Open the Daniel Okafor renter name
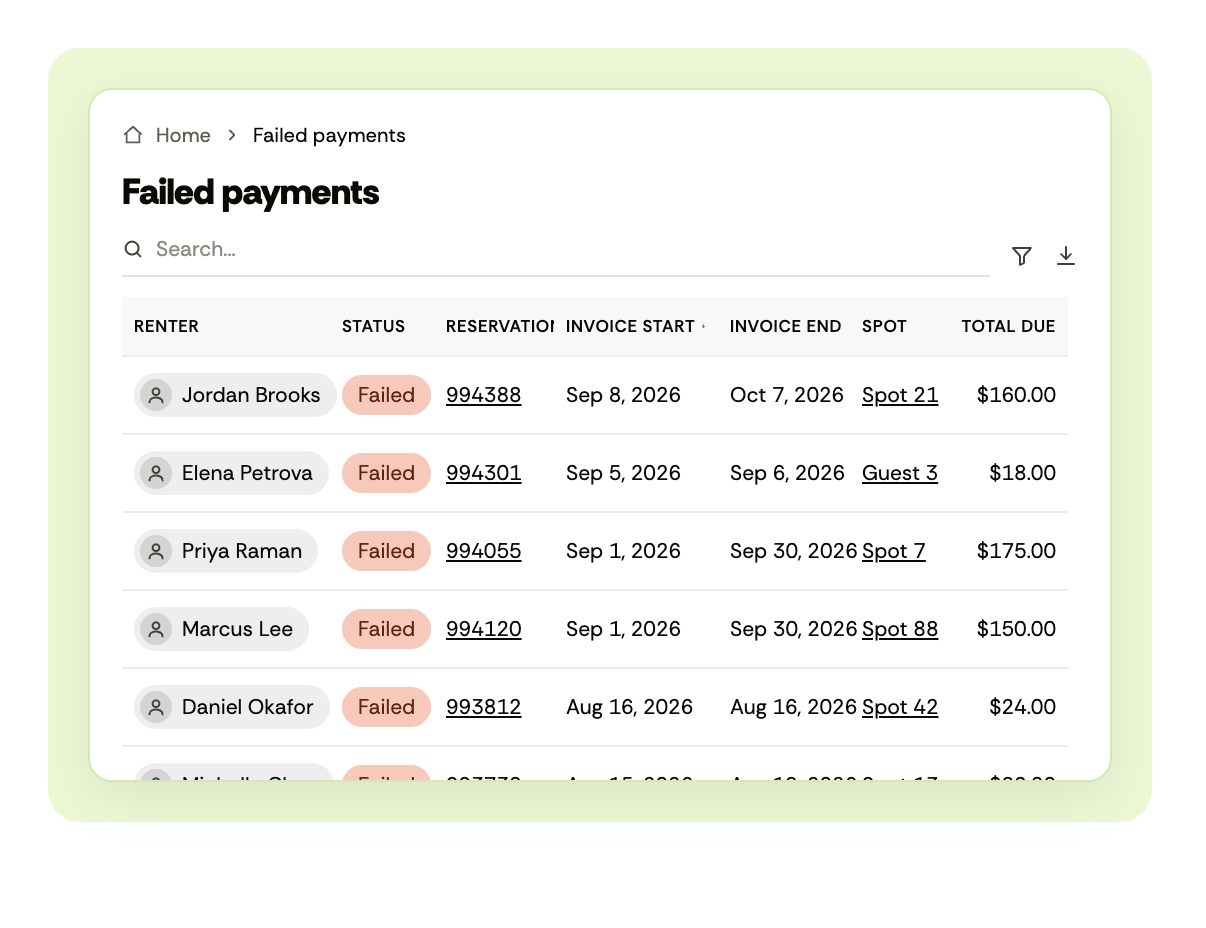 (248, 707)
